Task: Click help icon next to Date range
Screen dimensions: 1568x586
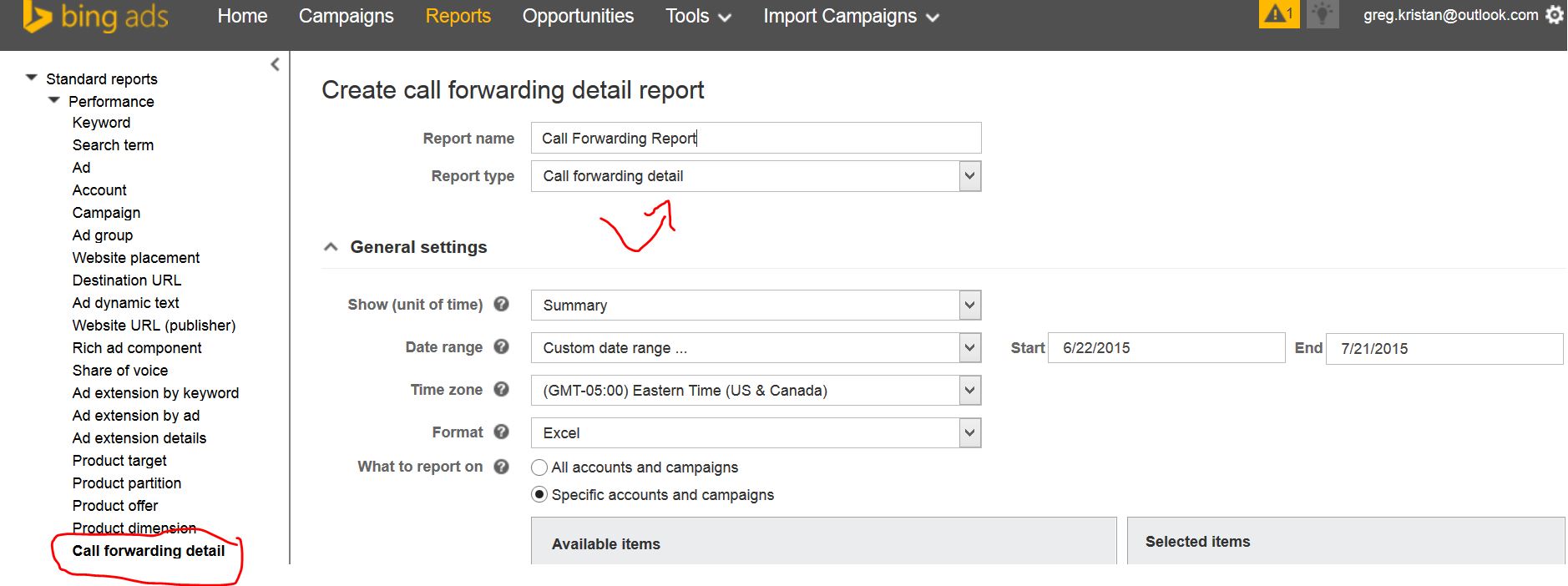Action: [x=501, y=346]
